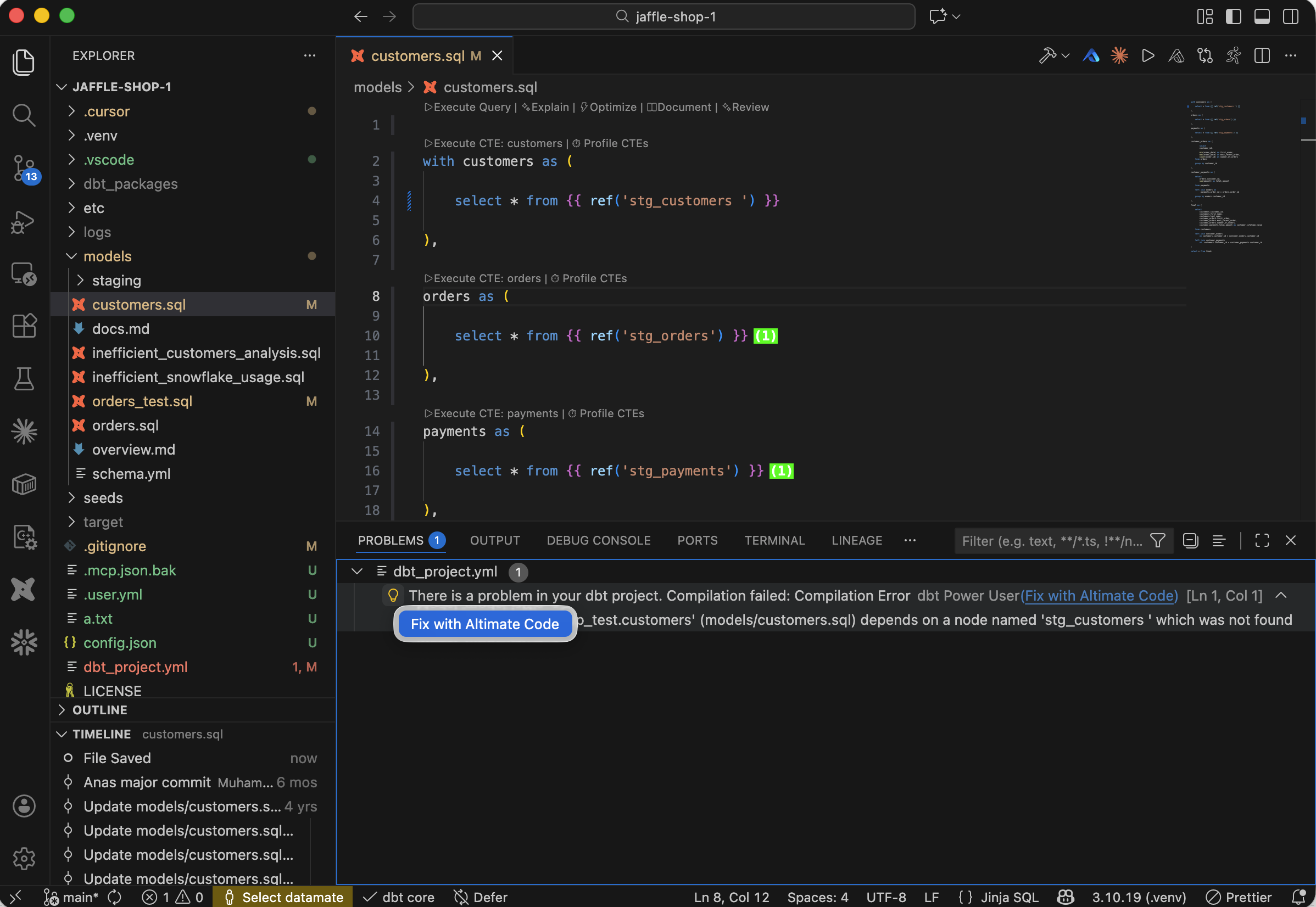Click the Execute Query code lens
Screen dimensions: 1316x907
468,107
